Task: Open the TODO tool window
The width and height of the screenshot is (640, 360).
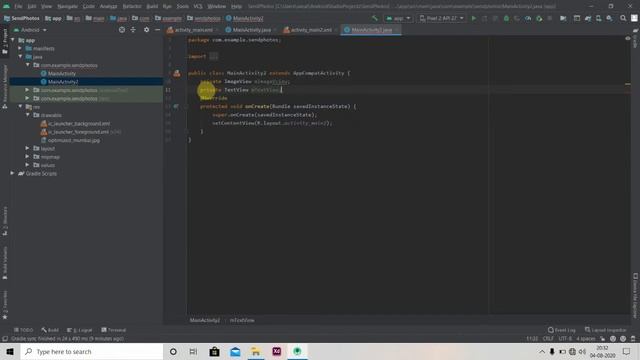Action: pos(24,330)
